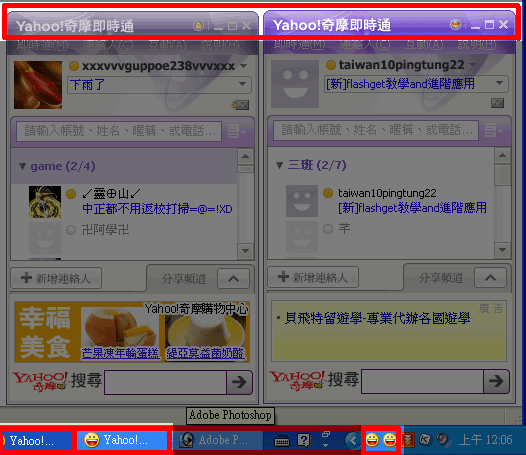Screen dimensions: 526x455
Task: Click left contact list scroll up arrow
Action: tap(245, 156)
